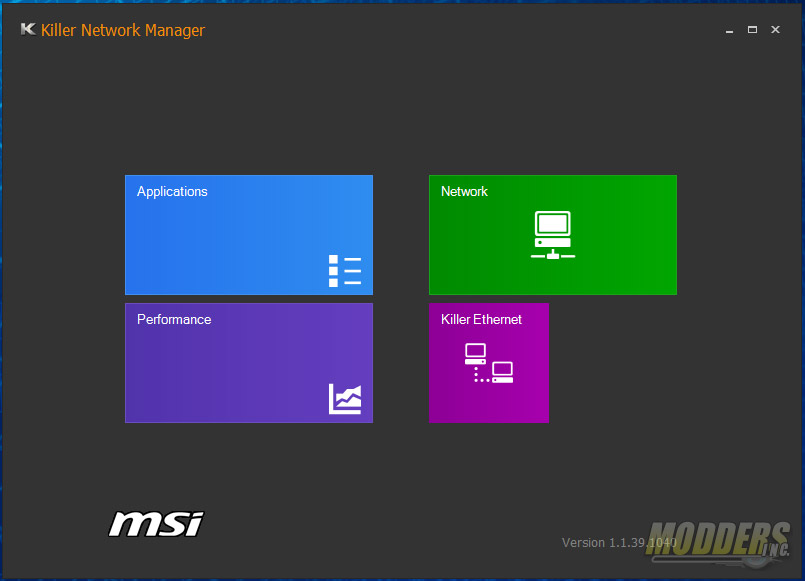This screenshot has width=805, height=581.
Task: Maximize the Killer Network Manager window
Action: [752, 30]
